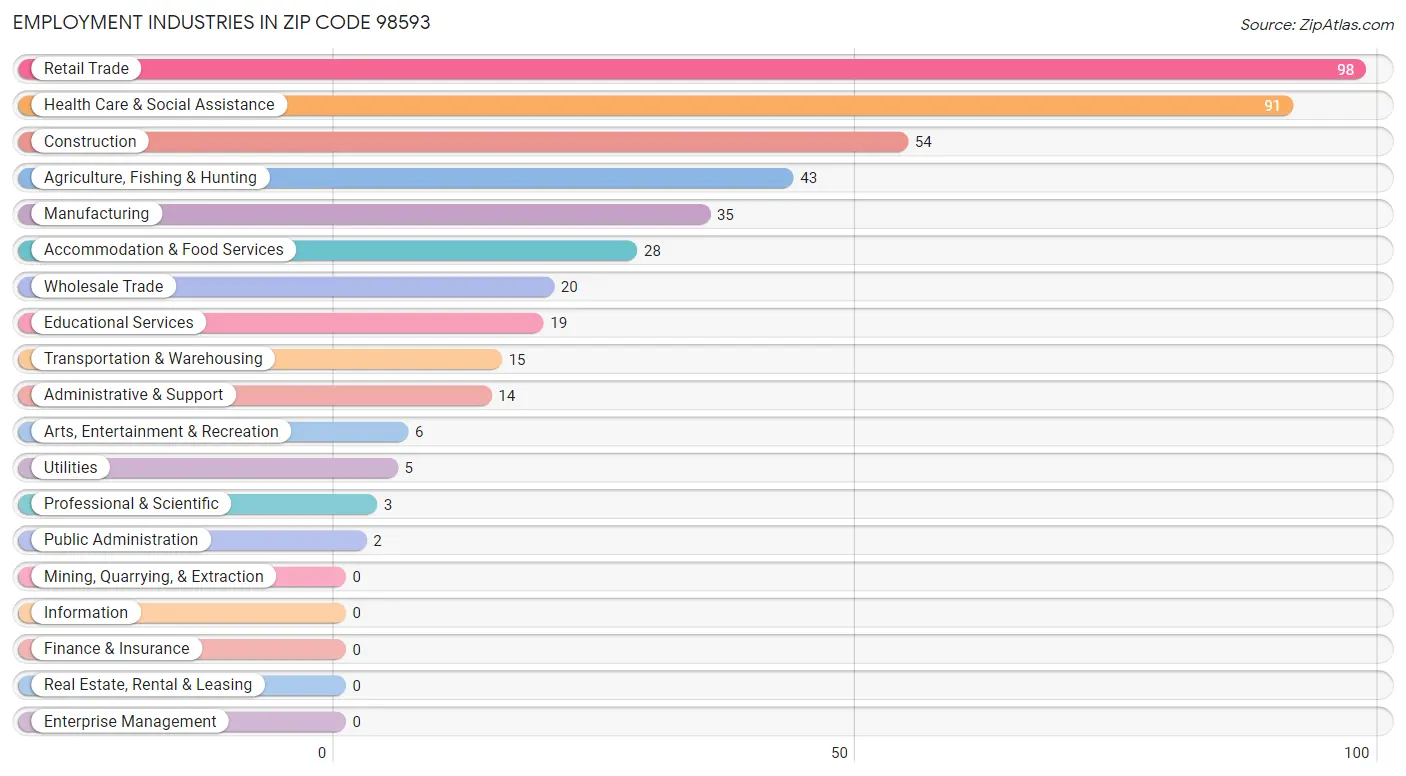The height and width of the screenshot is (776, 1406).
Task: Click Finance & Insurance label
Action: tap(116, 649)
